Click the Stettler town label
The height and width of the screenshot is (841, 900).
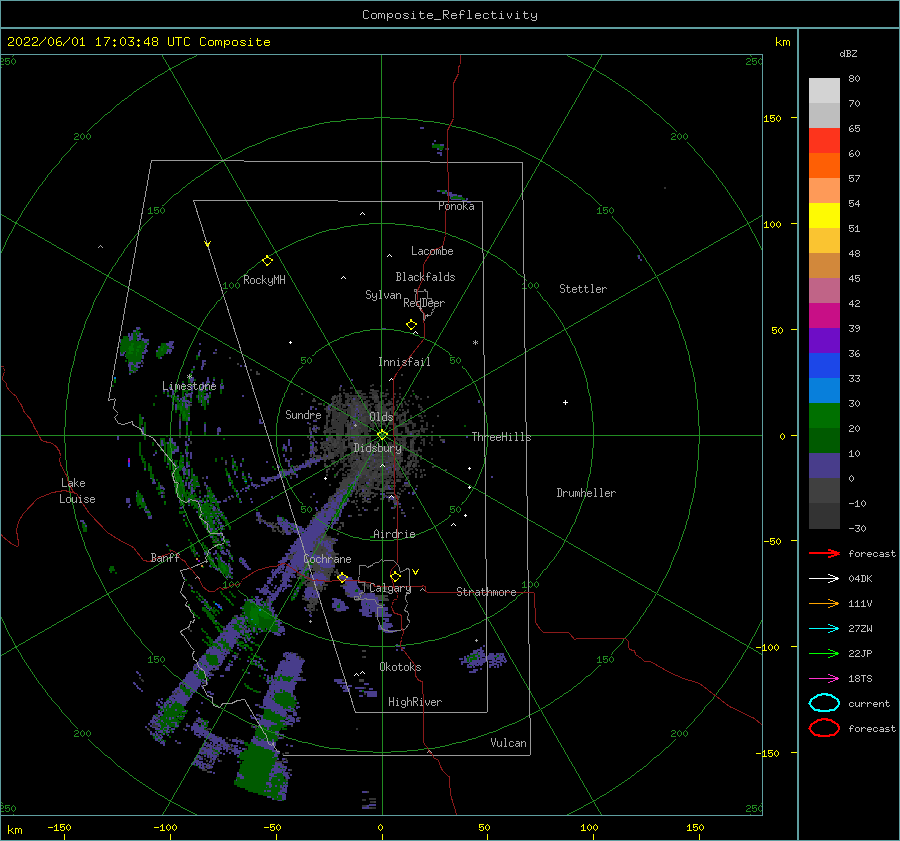[583, 289]
